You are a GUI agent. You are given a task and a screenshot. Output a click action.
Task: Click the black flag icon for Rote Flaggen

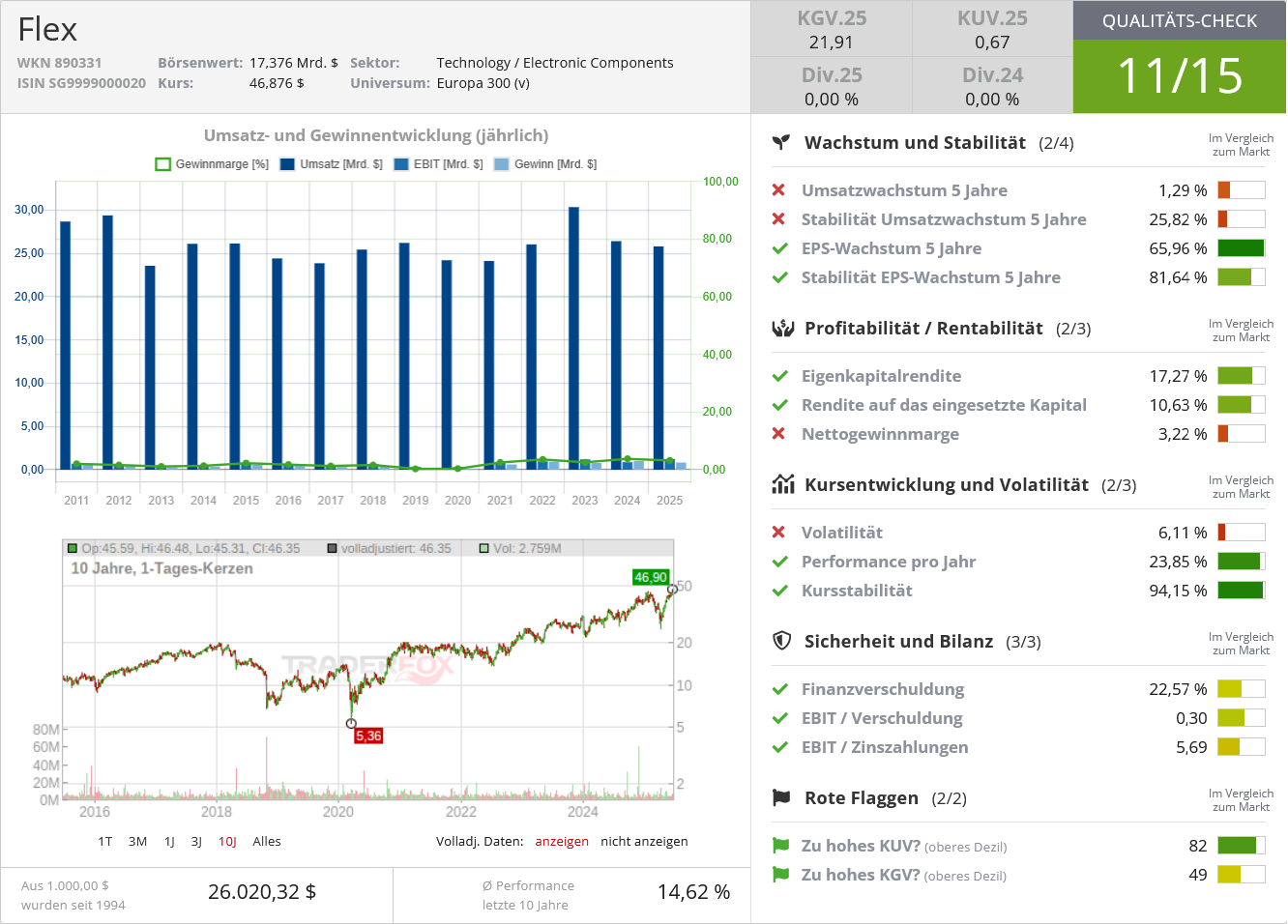[781, 798]
